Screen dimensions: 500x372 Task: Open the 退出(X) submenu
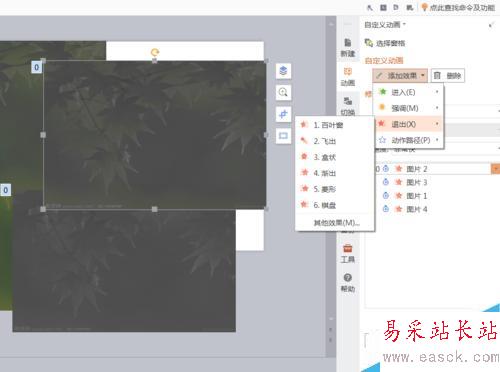click(409, 124)
